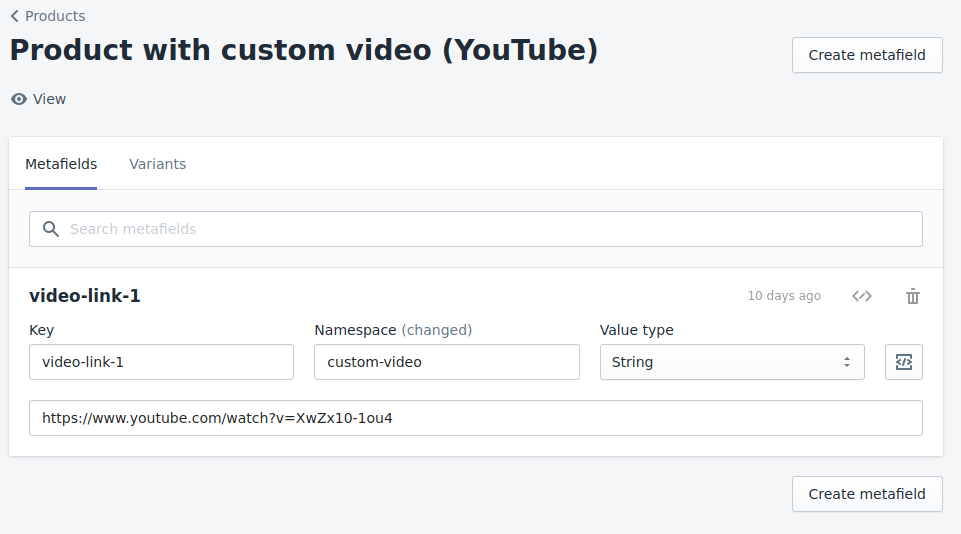Click the YouTube URL value field
The height and width of the screenshot is (534, 961).
(476, 418)
